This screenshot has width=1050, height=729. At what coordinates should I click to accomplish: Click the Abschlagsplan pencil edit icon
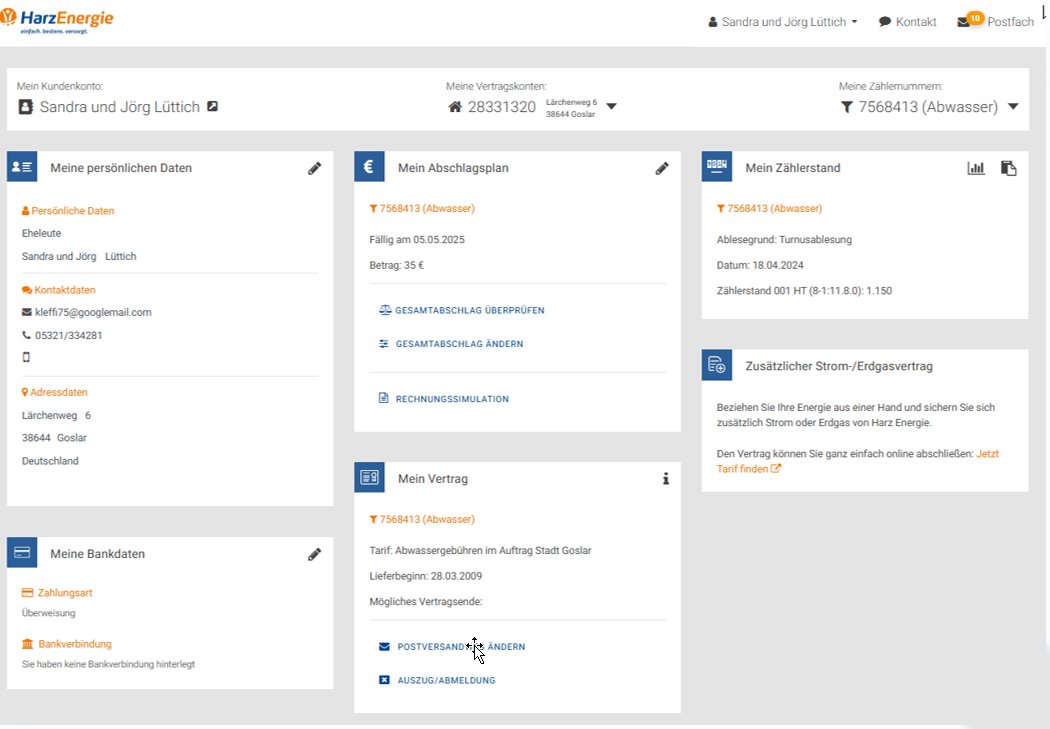[x=662, y=169]
